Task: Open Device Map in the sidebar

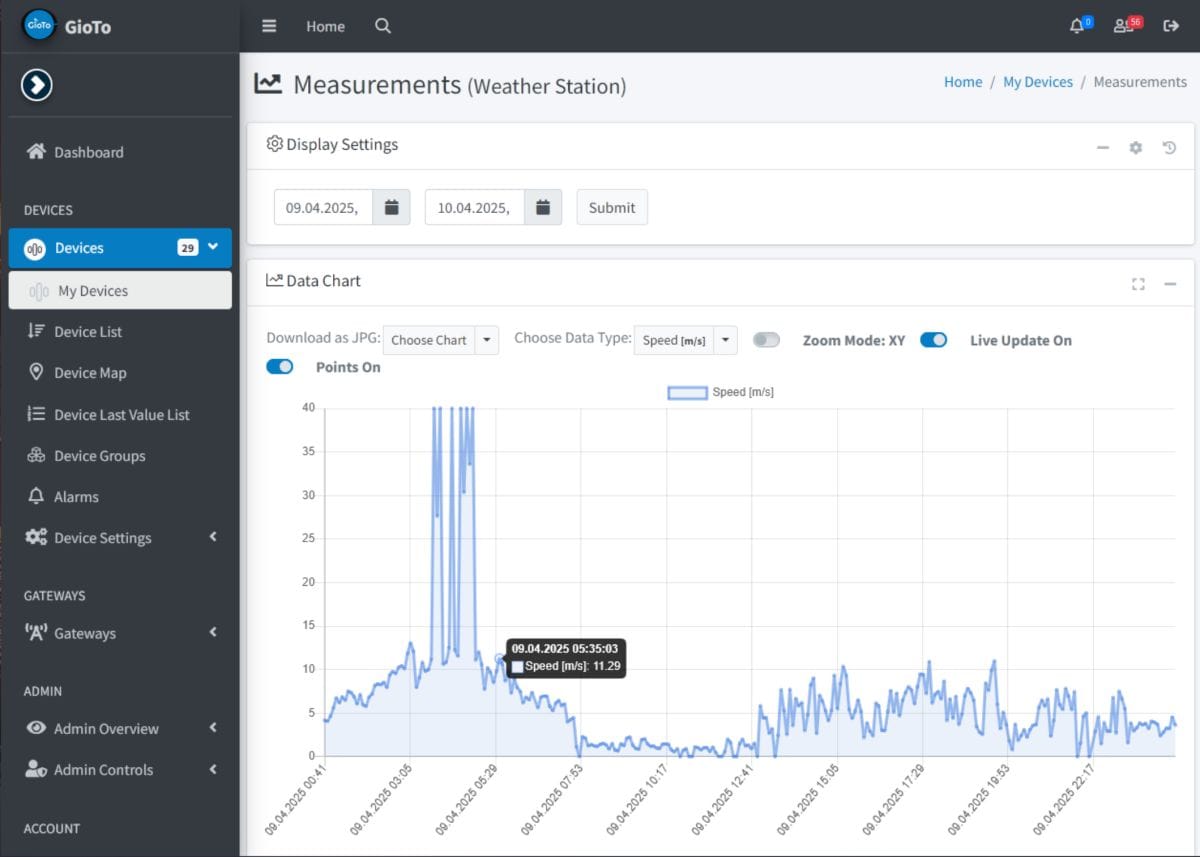Action: 90,373
